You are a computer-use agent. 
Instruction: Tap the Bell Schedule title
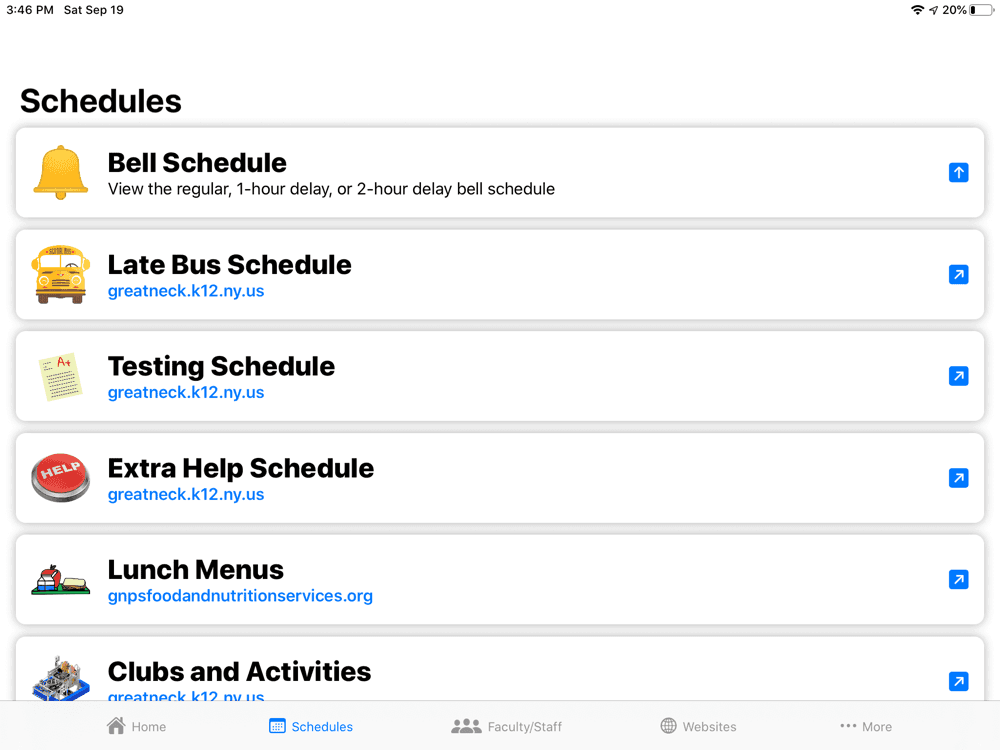(197, 162)
